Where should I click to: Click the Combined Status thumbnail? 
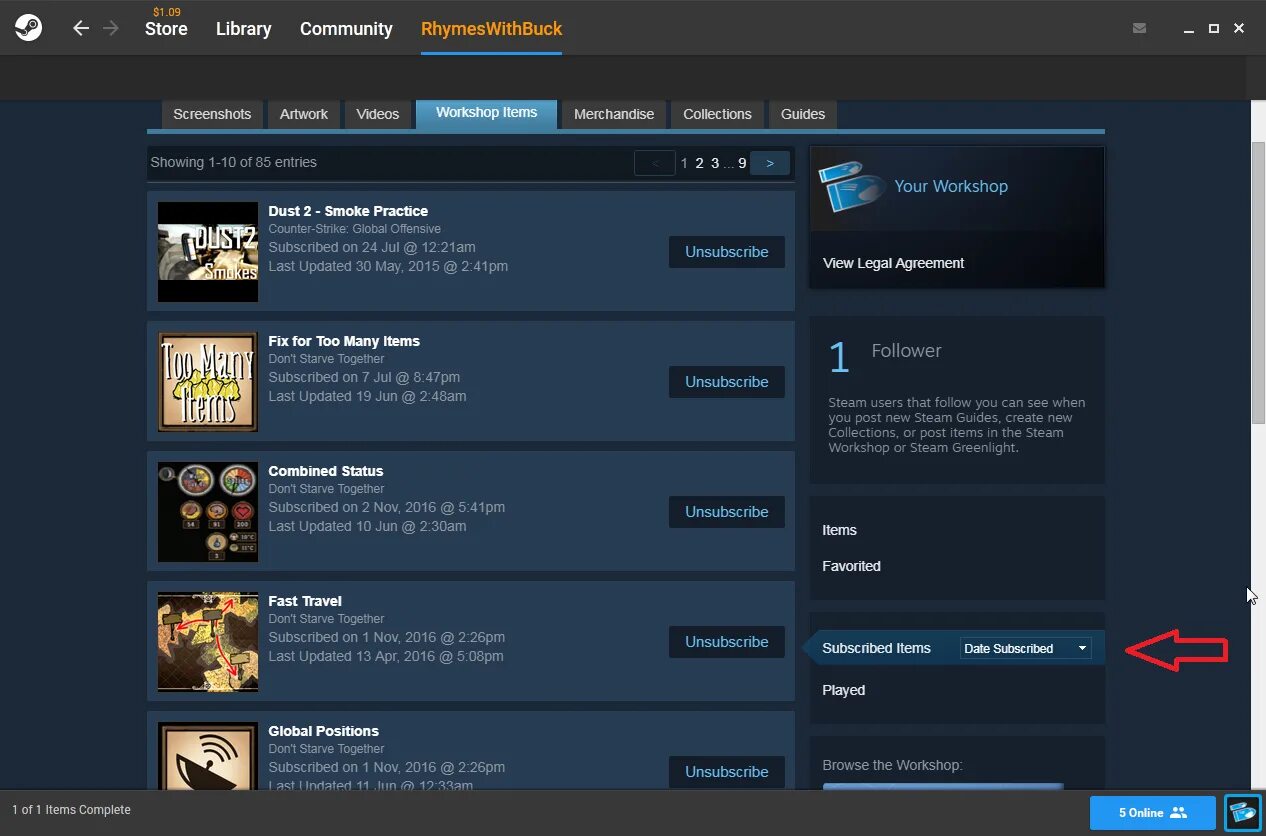[208, 512]
